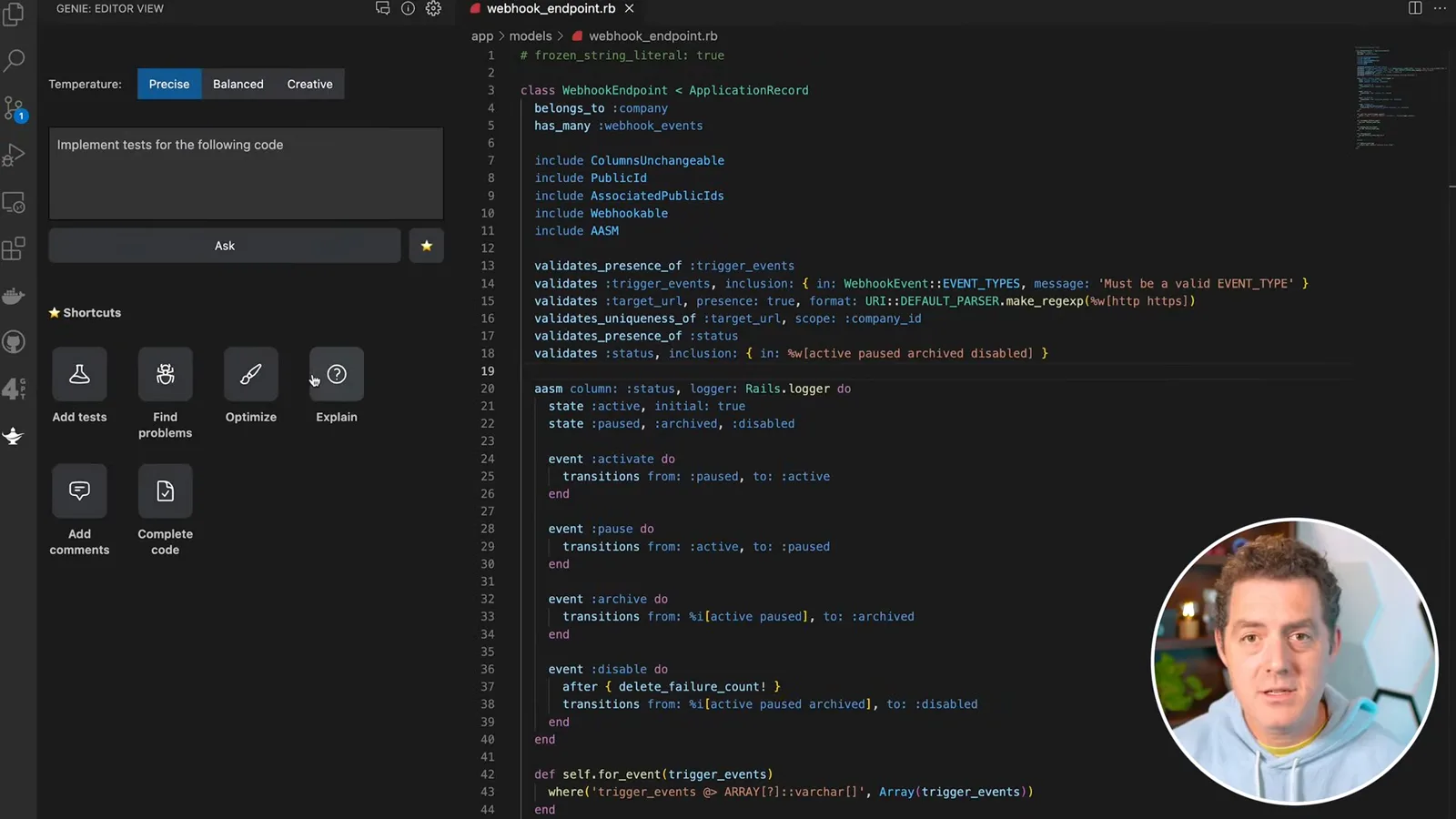Open the GitHub view in activity bar
This screenshot has width=1456, height=819.
14,342
